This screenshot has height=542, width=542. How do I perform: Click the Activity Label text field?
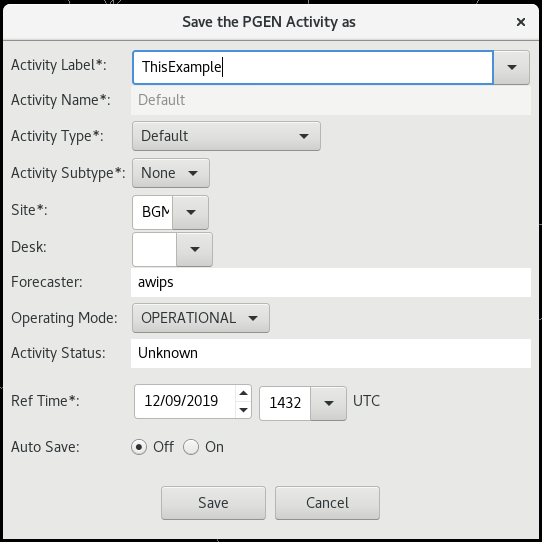313,67
